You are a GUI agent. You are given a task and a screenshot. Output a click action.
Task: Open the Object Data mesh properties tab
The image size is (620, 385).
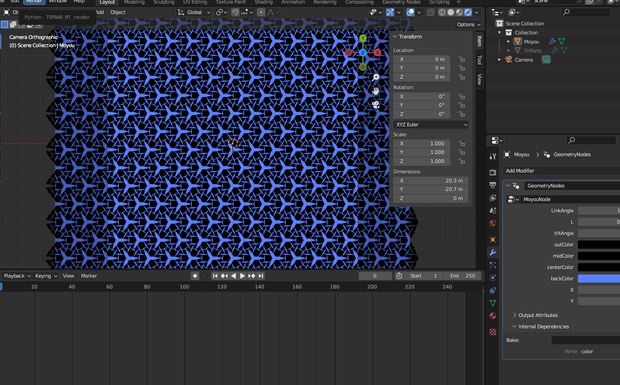[493, 303]
